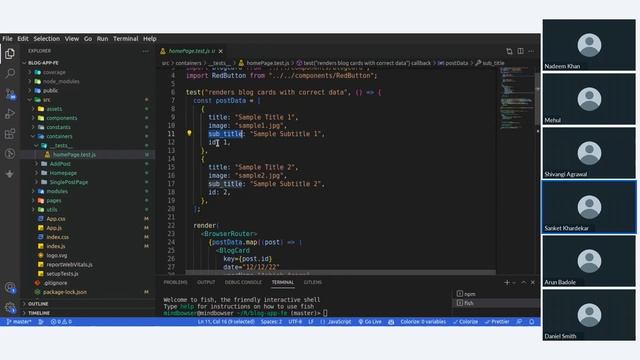Viewport: 640px width, 360px height.
Task: Expand the components folder
Action: 61,118
